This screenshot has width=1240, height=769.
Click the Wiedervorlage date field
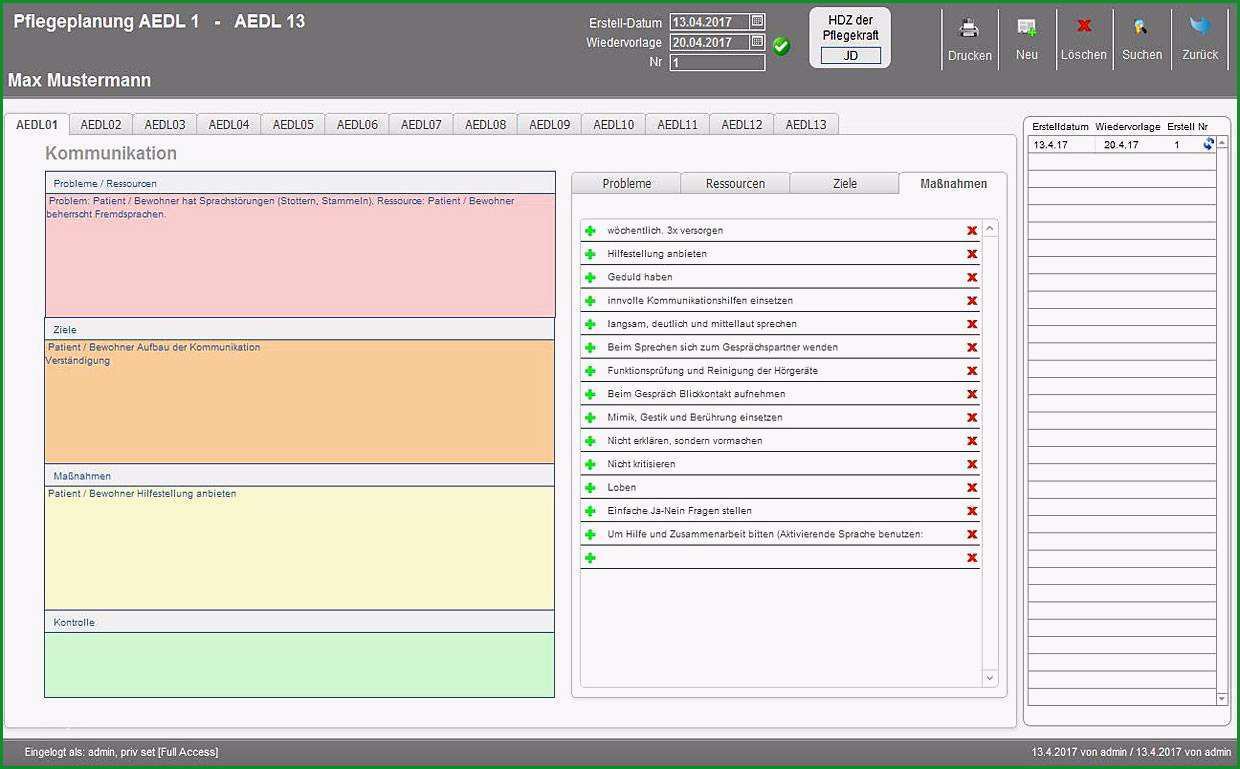709,42
